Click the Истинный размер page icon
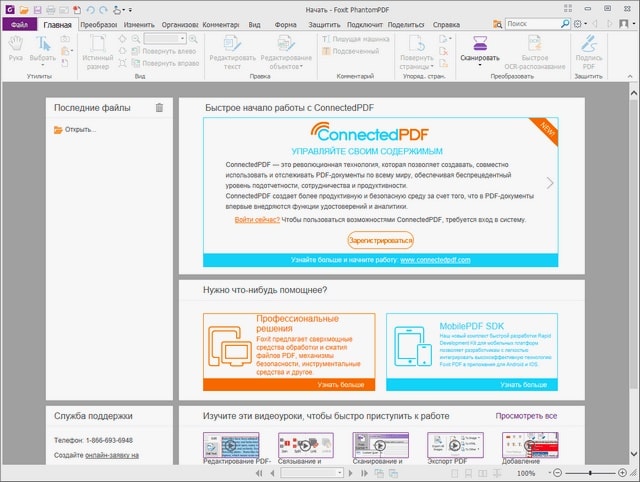Viewport: 640px width, 482px height. click(98, 52)
